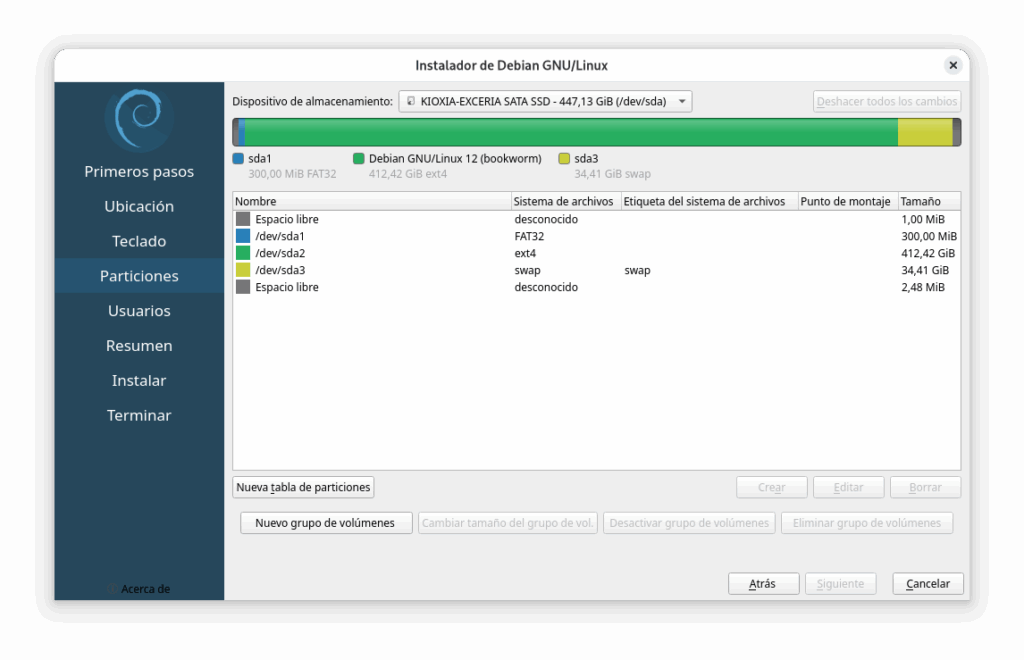Image resolution: width=1024 pixels, height=660 pixels.
Task: Click Atrás button
Action: click(x=763, y=584)
